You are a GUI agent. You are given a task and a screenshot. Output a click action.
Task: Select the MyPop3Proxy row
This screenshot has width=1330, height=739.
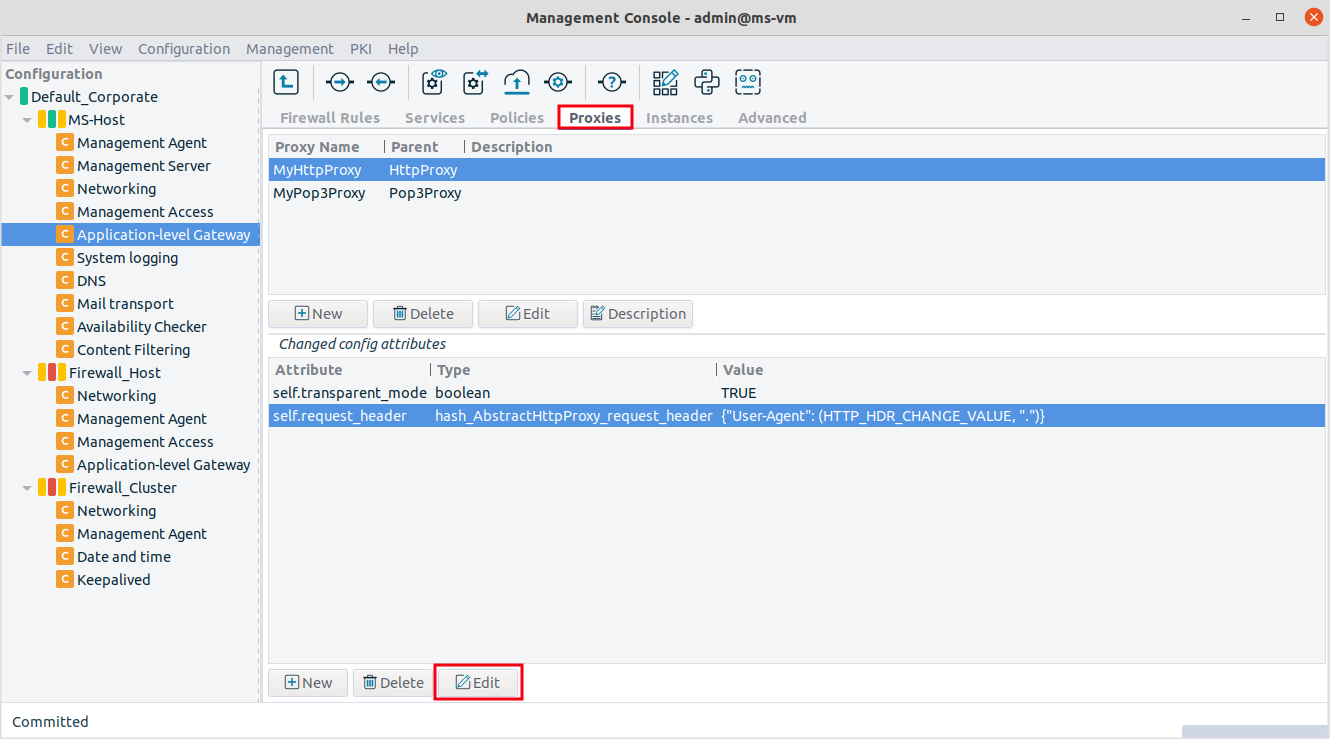point(797,193)
